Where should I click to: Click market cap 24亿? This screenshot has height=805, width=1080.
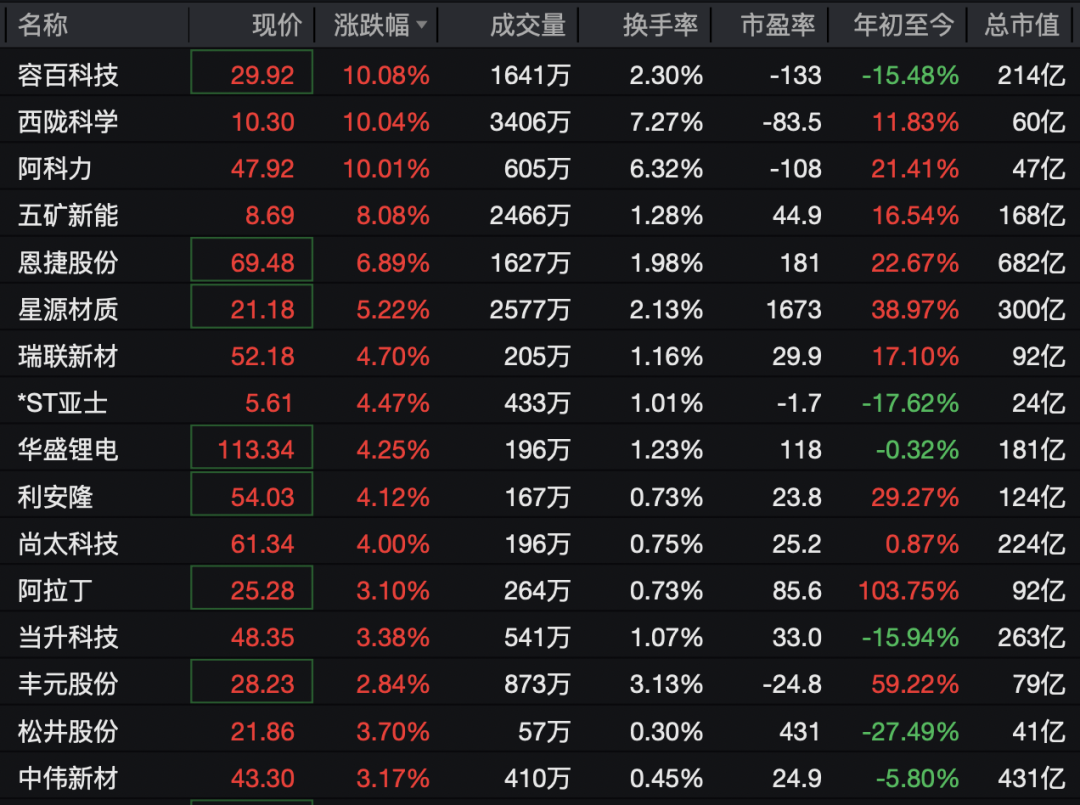[1039, 403]
